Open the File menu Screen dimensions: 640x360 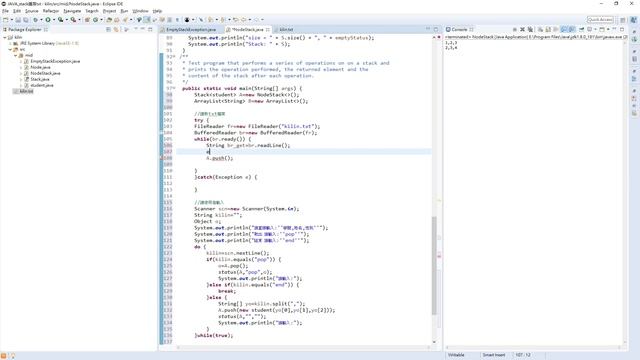(5, 11)
